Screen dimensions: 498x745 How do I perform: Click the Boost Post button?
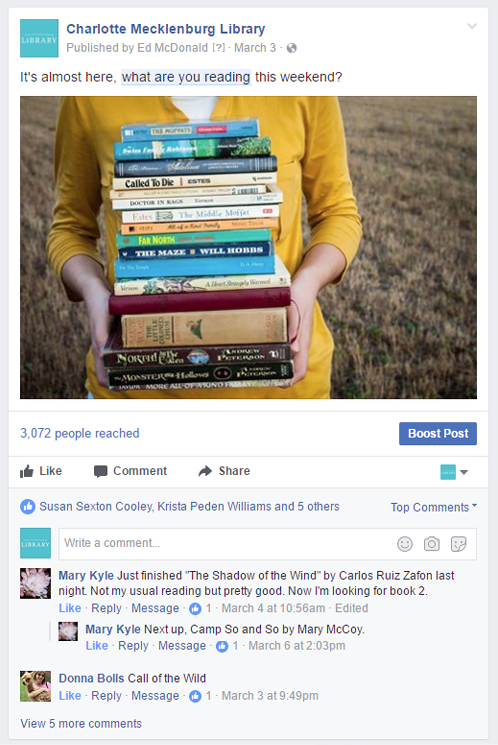438,433
